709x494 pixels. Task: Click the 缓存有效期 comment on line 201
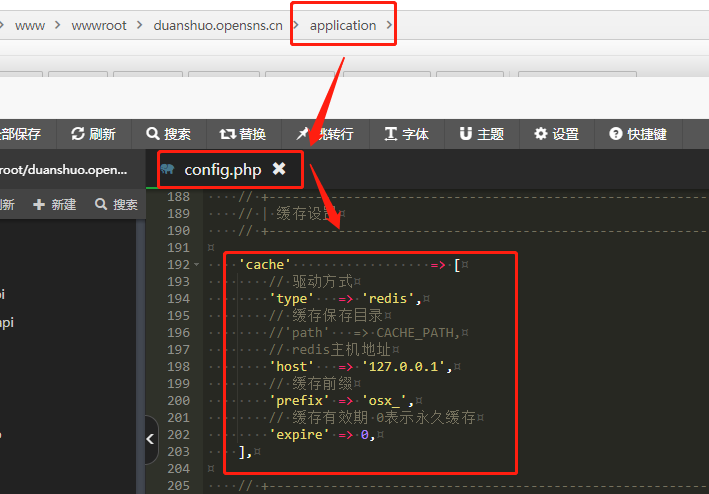(x=372, y=418)
